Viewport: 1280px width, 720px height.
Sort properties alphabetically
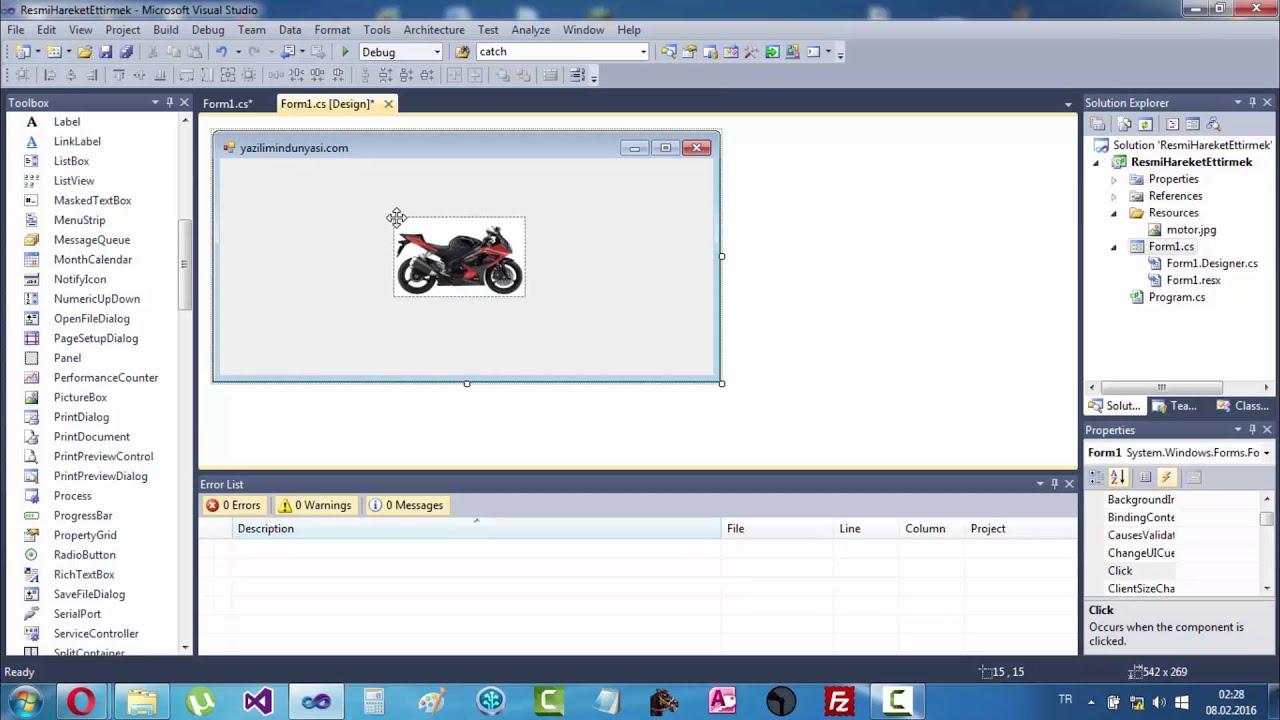1118,477
